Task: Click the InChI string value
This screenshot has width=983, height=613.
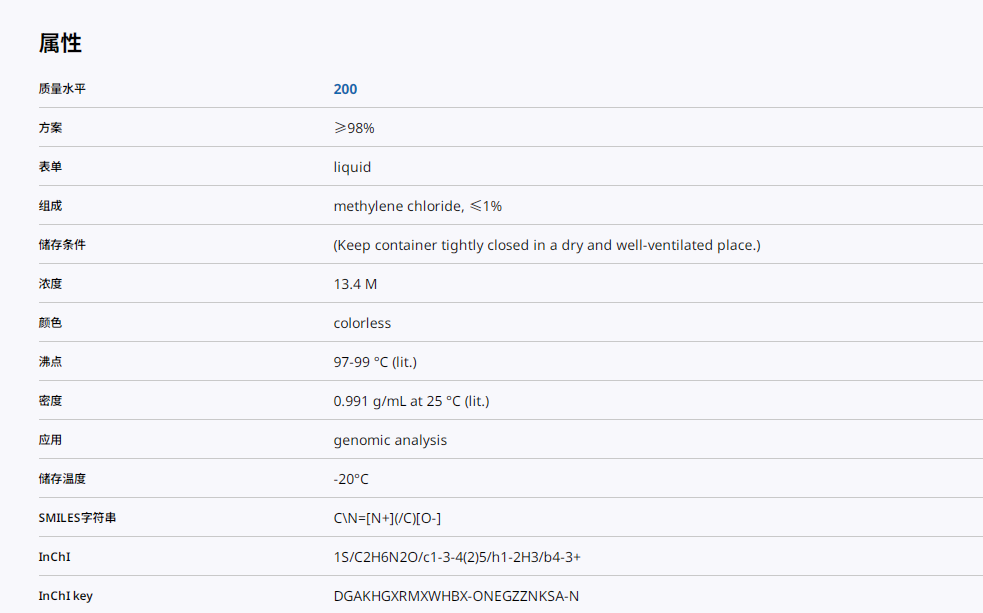Action: tap(457, 557)
